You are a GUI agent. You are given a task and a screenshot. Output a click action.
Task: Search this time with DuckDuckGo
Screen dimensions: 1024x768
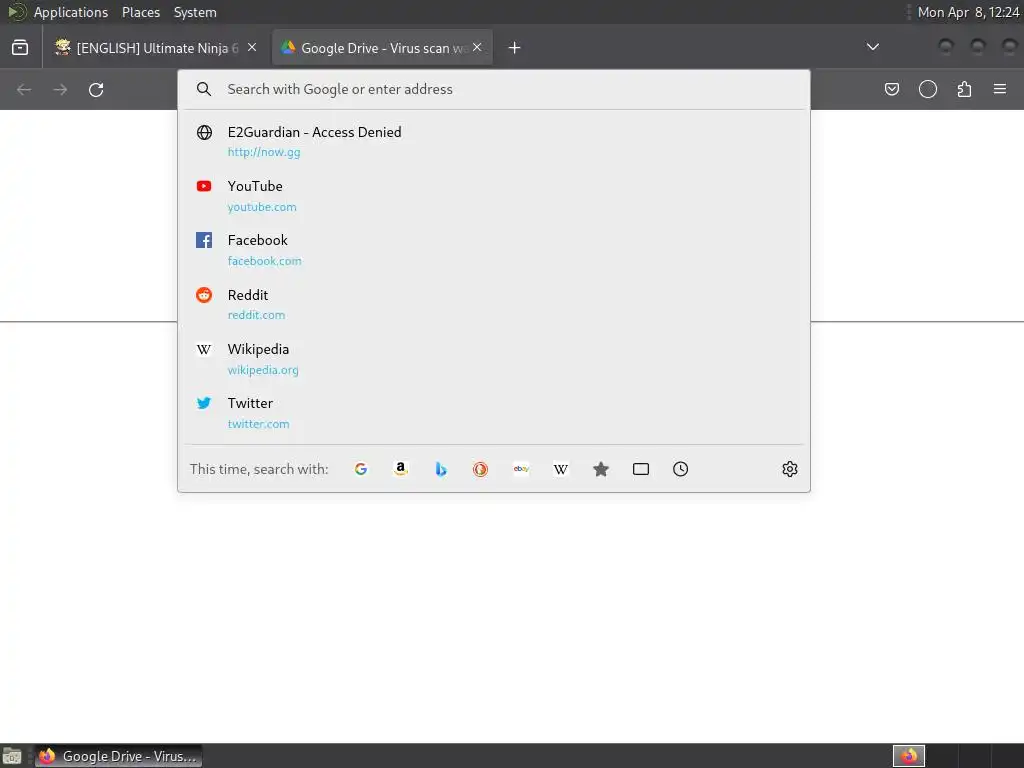pos(481,469)
